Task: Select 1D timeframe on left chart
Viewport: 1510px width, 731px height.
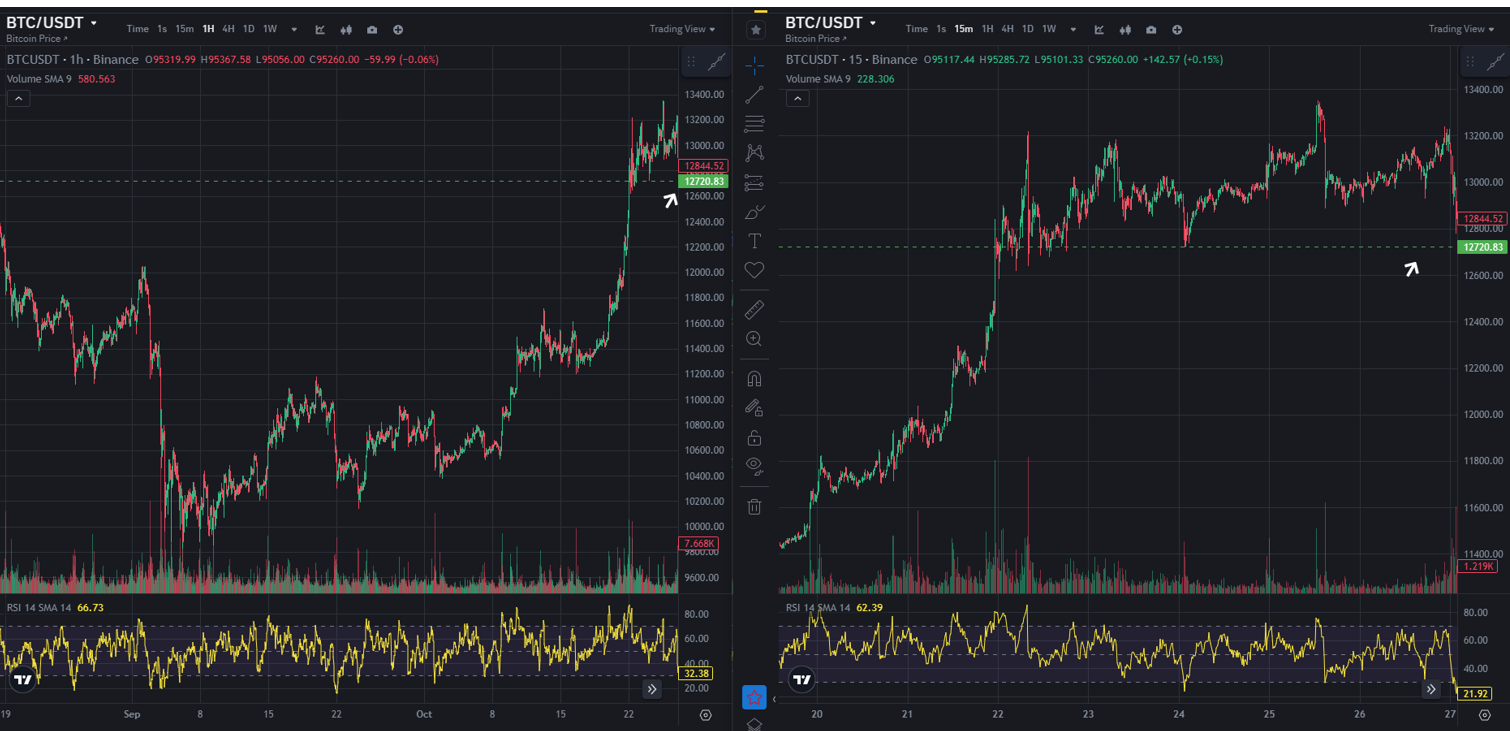Action: tap(249, 29)
